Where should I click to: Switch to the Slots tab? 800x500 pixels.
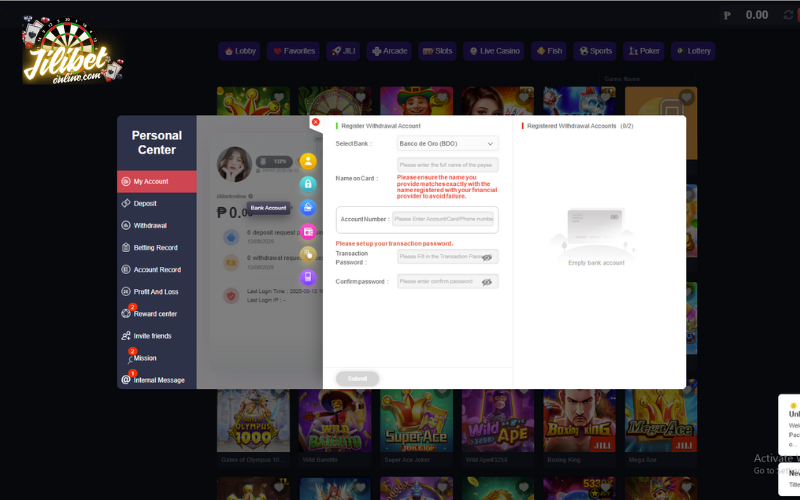tap(437, 51)
